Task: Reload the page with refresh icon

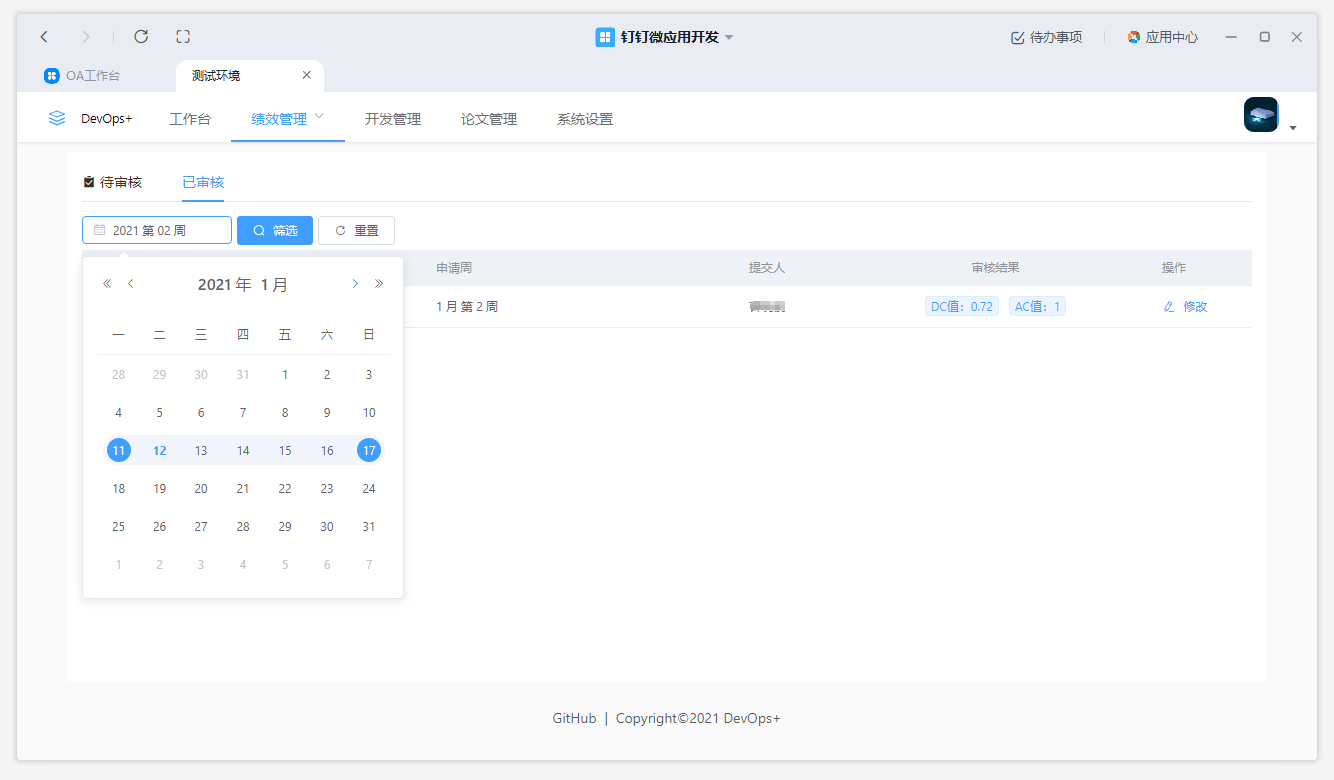Action: (141, 37)
